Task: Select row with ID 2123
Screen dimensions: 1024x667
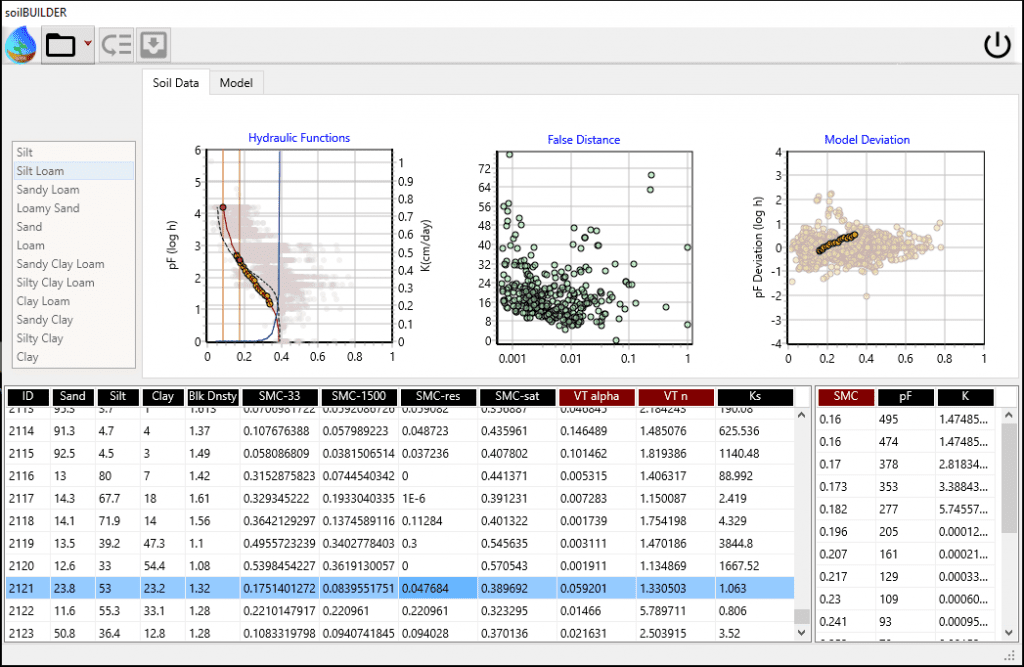Action: coord(400,632)
